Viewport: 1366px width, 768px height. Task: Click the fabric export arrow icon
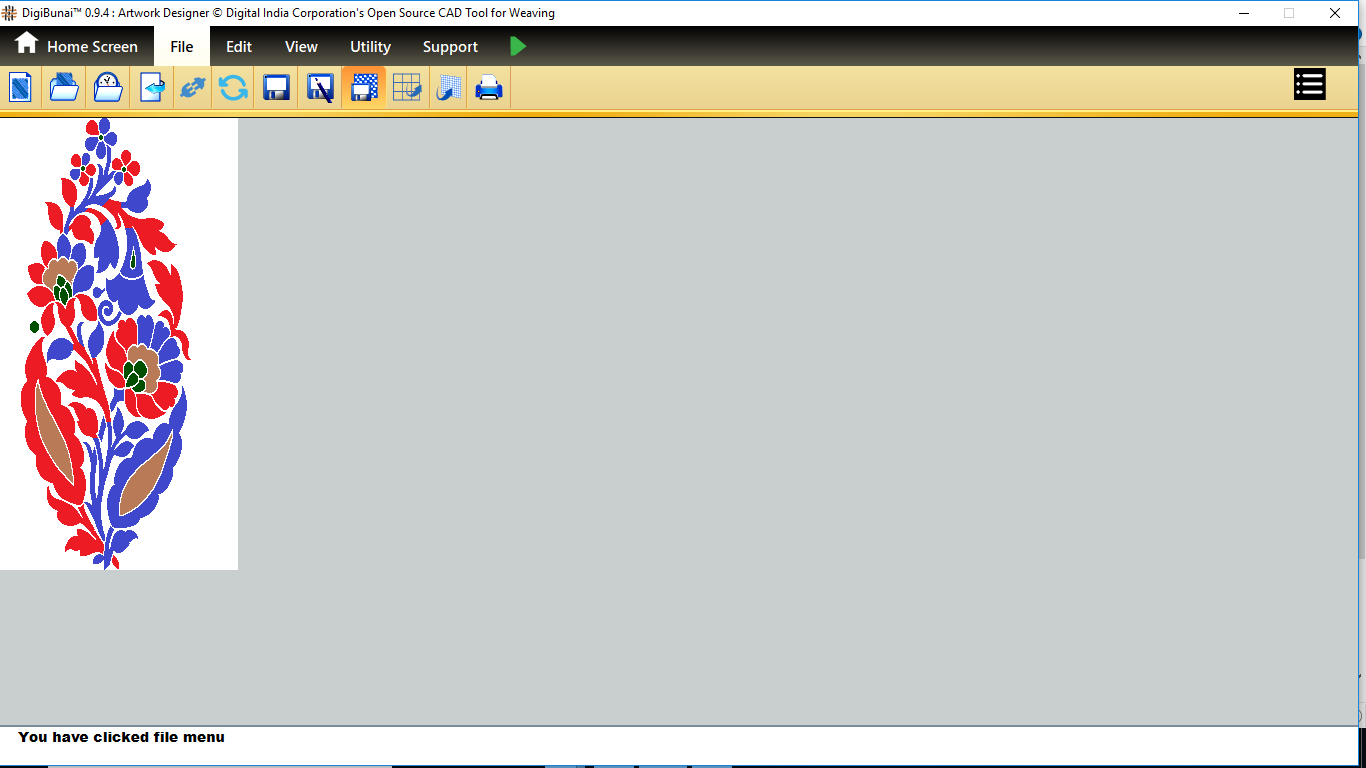pyautogui.click(x=449, y=88)
